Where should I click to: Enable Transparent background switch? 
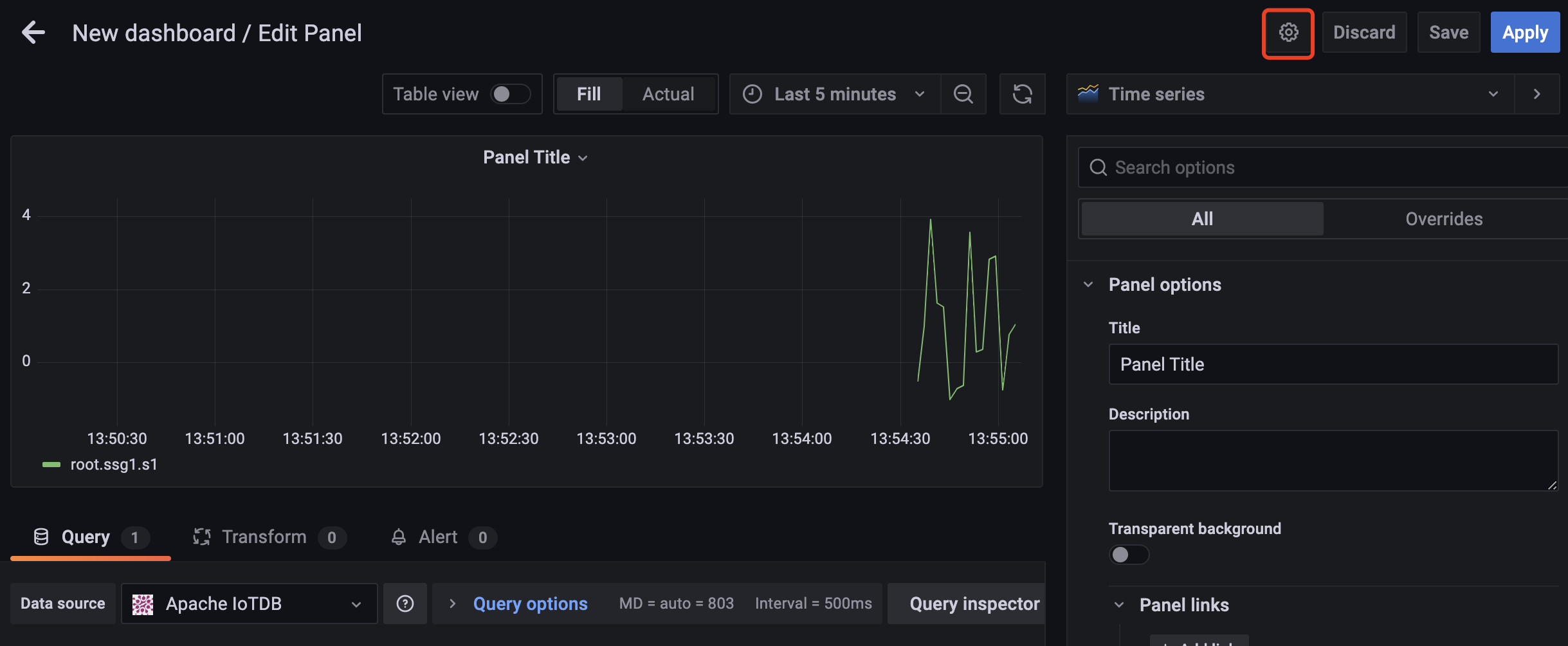[1129, 555]
